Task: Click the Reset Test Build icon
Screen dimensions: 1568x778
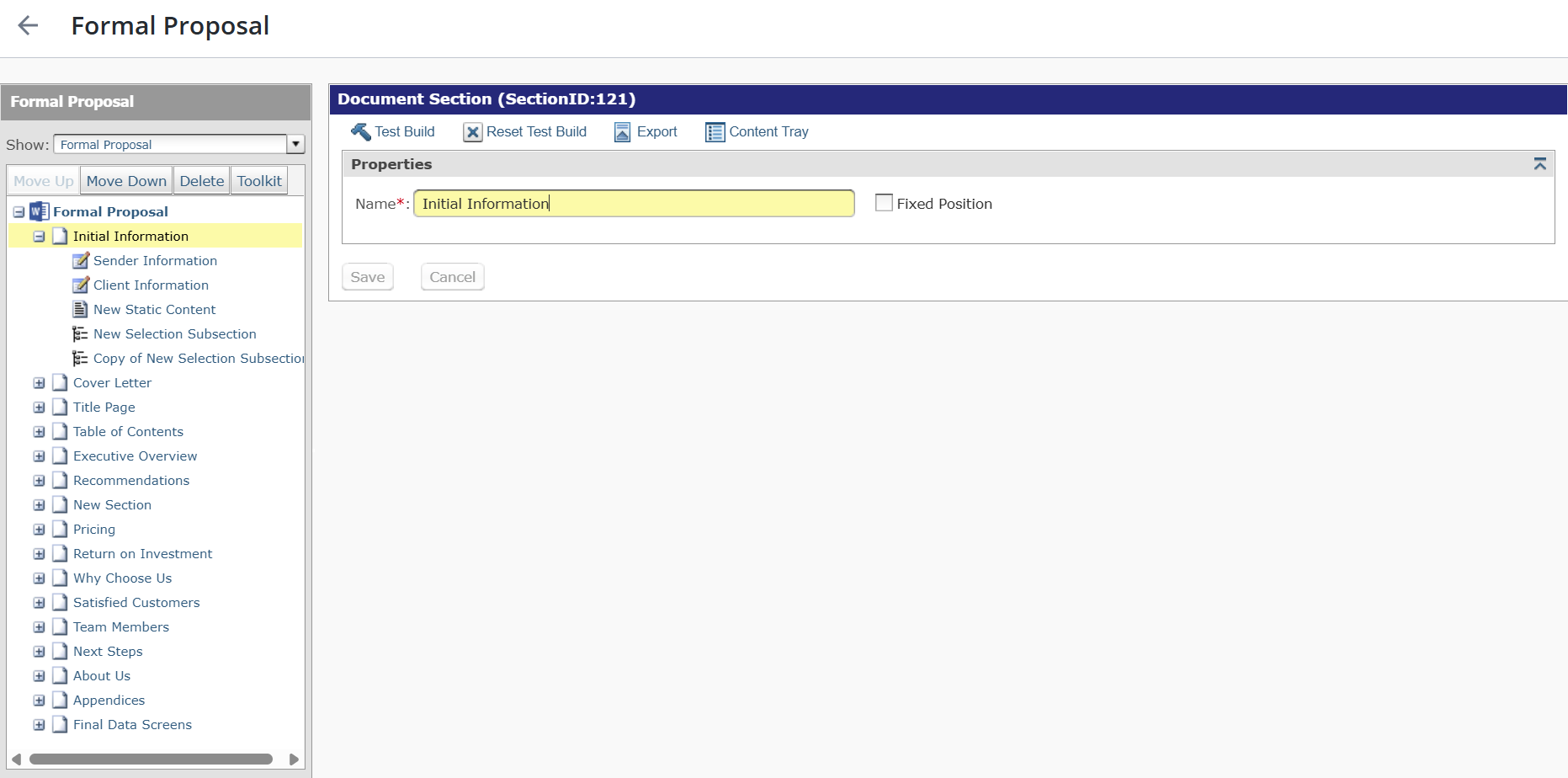Action: click(x=473, y=132)
